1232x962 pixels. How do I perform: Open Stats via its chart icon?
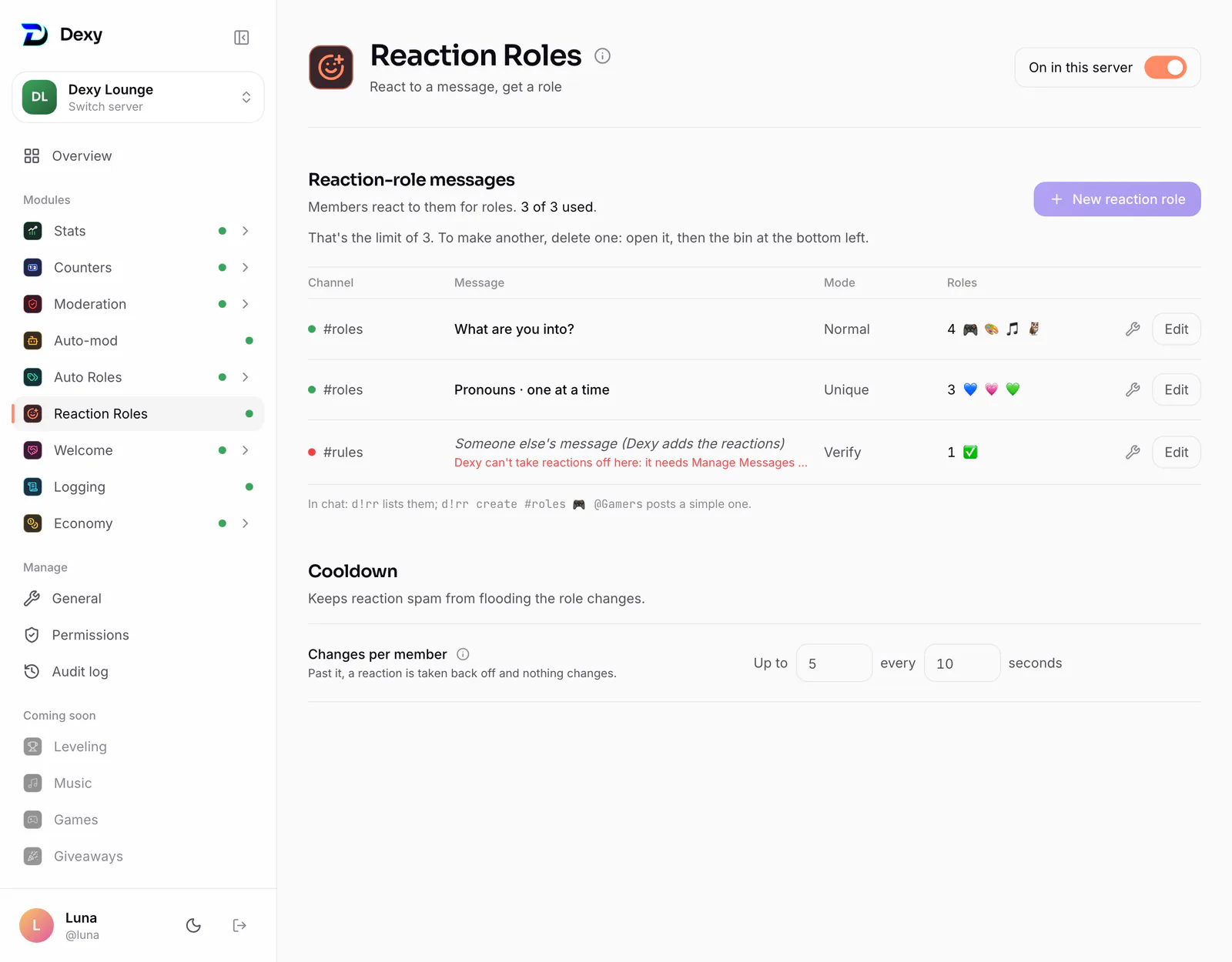[33, 231]
